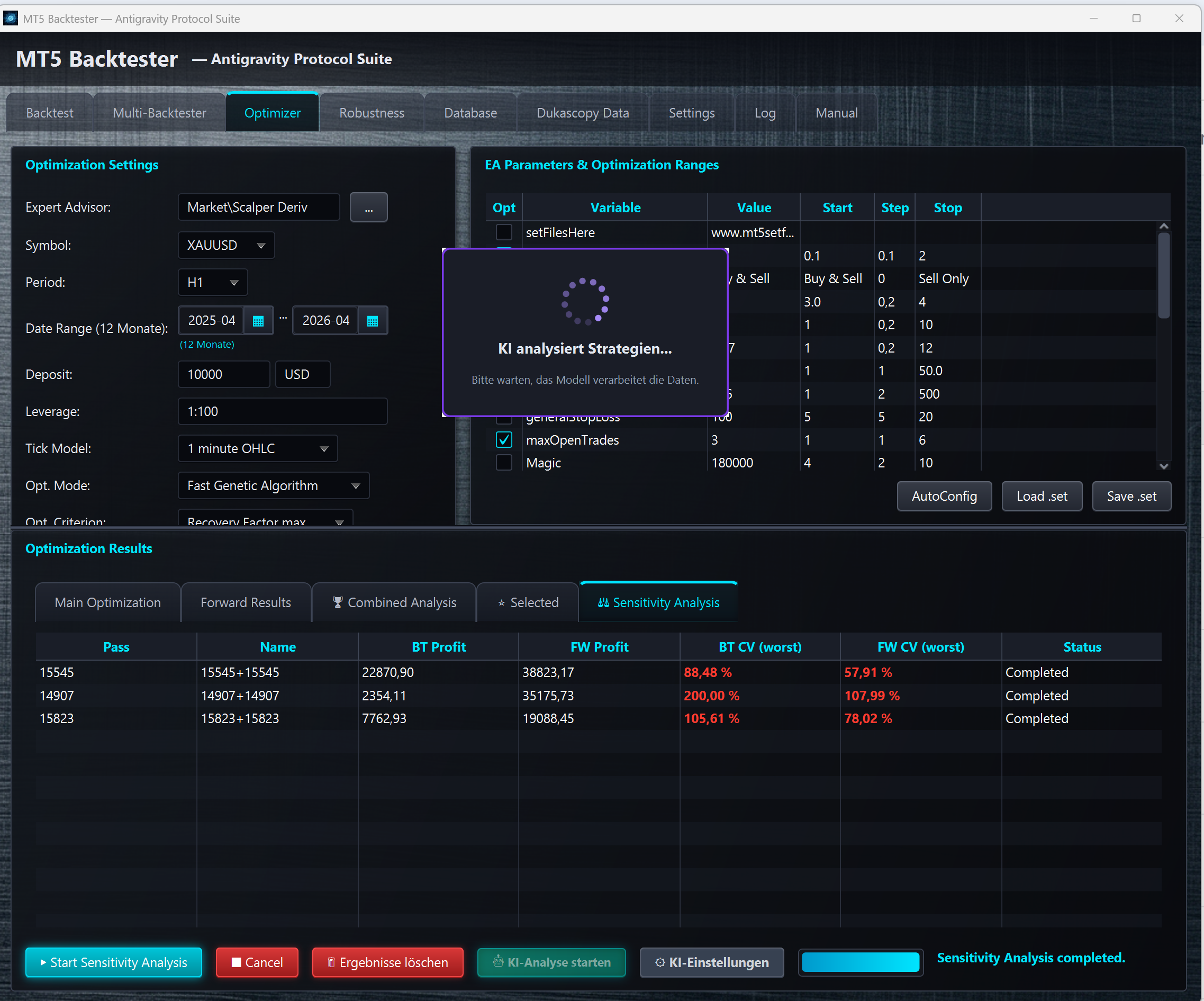Click the FW CV (worst) column header
1204x1001 pixels.
921,647
